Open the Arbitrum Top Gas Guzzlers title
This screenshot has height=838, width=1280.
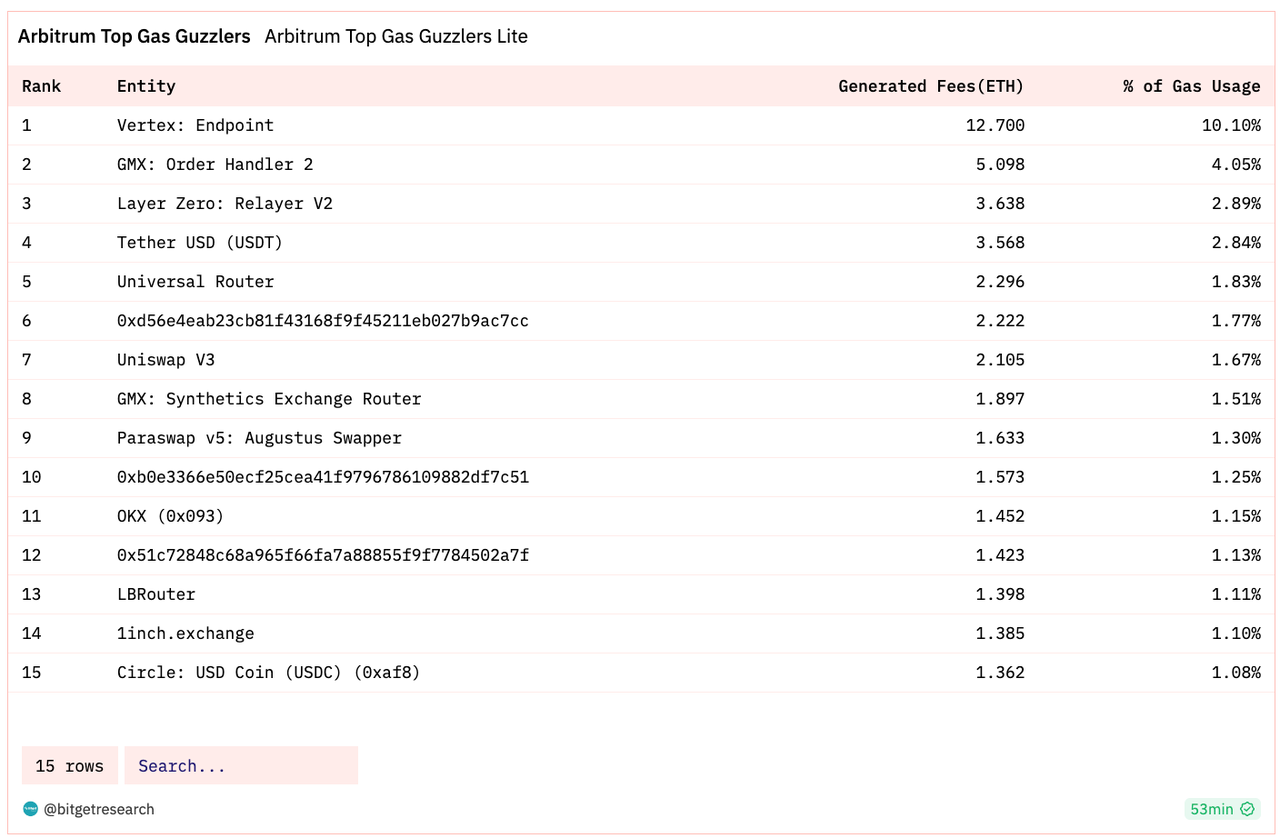pos(134,37)
